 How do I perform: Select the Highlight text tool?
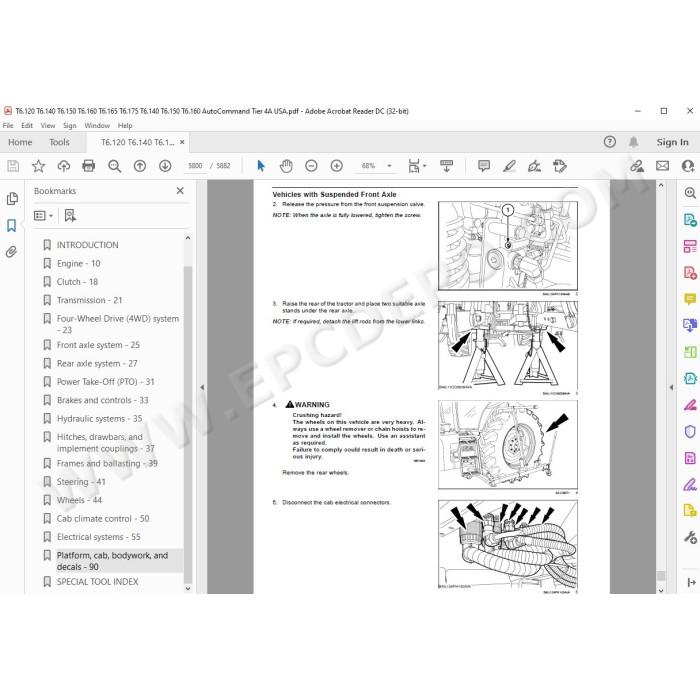tap(509, 166)
